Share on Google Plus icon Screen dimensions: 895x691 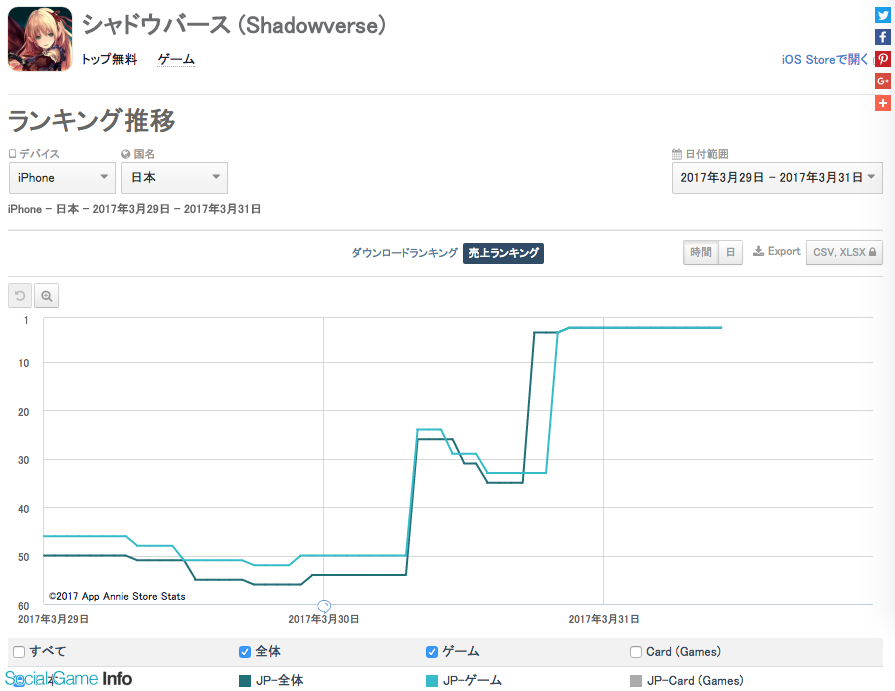882,81
